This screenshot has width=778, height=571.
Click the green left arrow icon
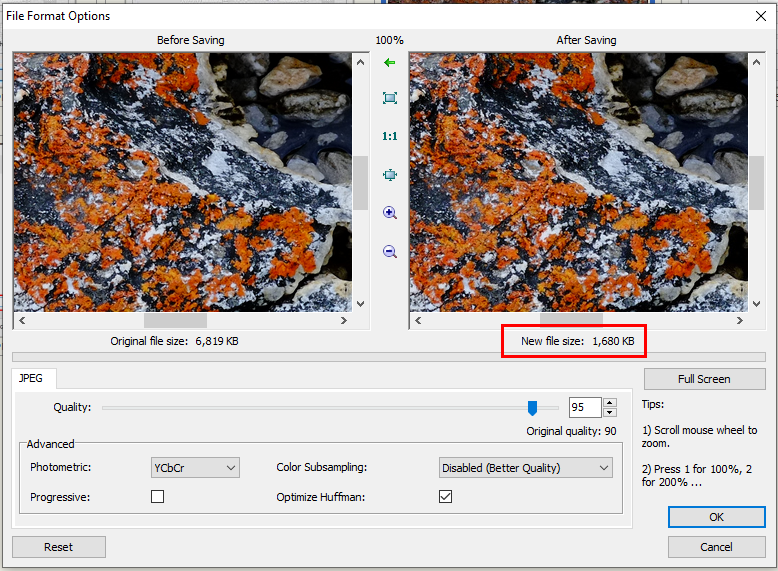click(x=389, y=63)
